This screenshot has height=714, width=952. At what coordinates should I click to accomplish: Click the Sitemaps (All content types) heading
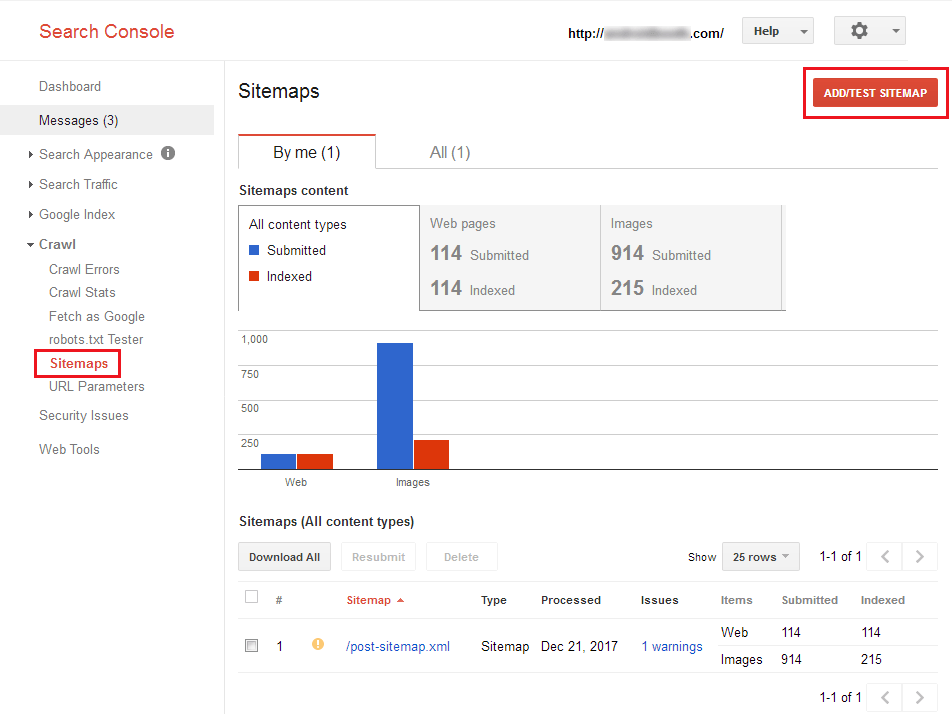(326, 521)
